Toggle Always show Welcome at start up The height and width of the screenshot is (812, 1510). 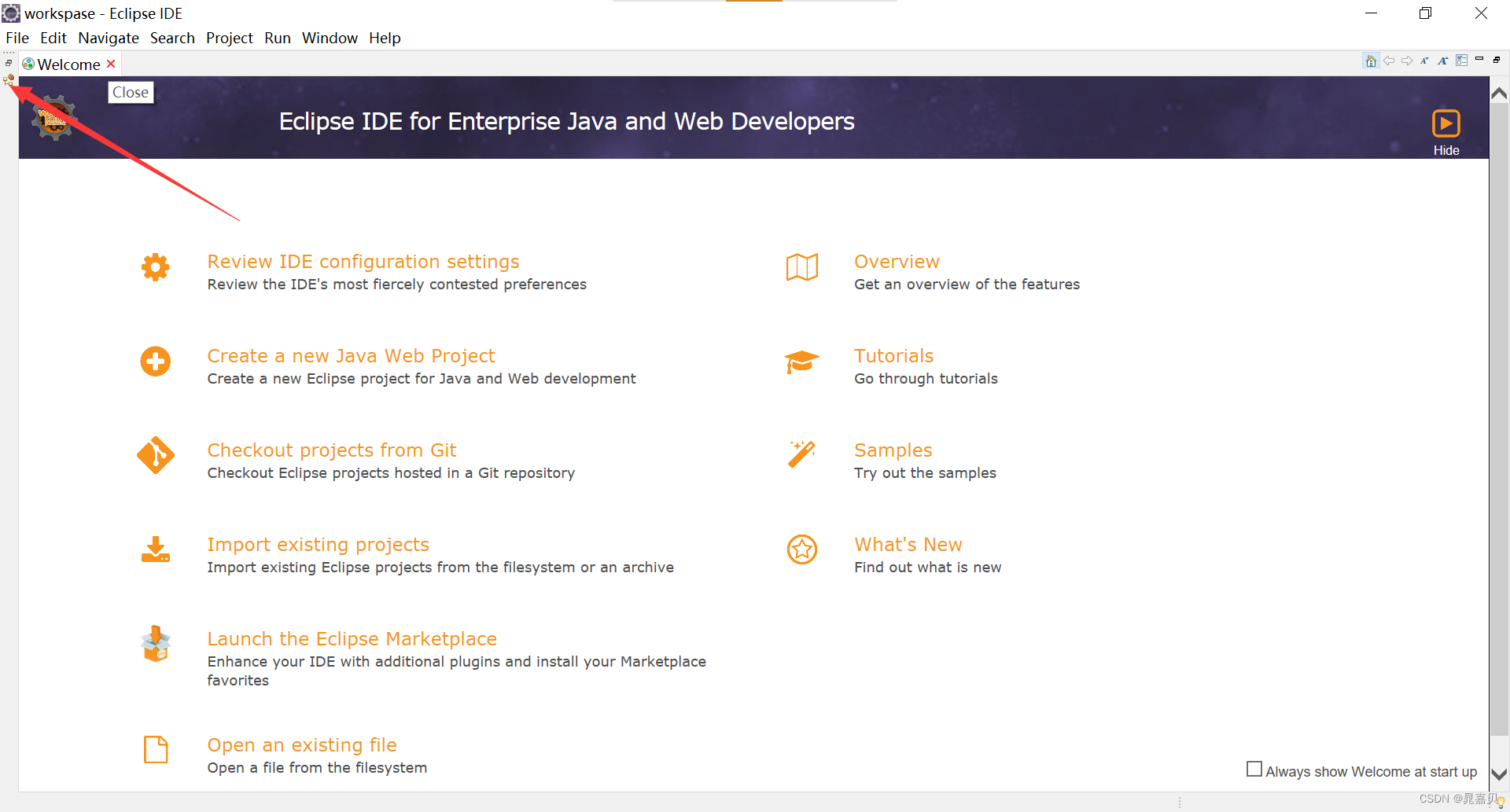coord(1254,769)
